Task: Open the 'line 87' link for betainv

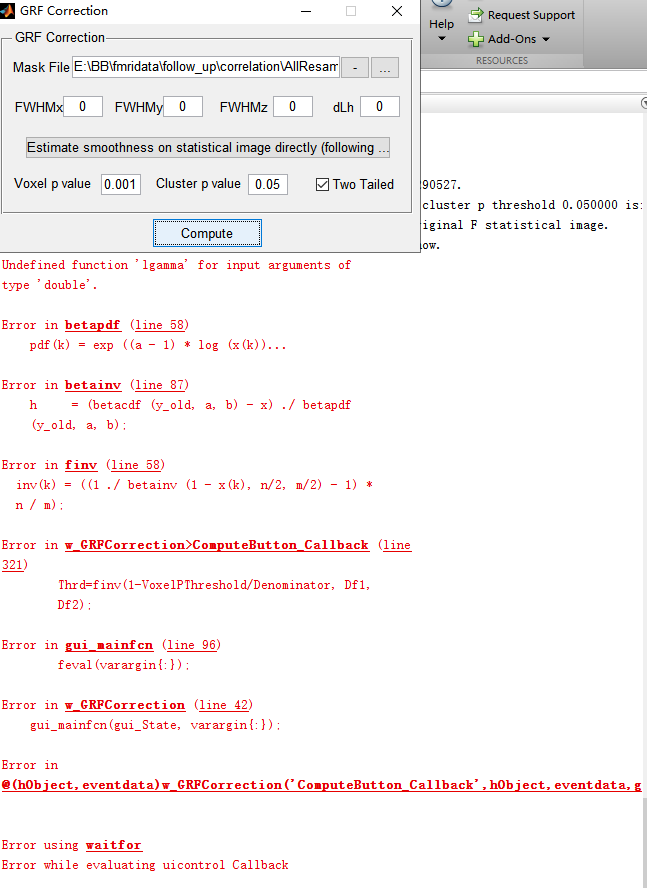Action: pyautogui.click(x=161, y=385)
